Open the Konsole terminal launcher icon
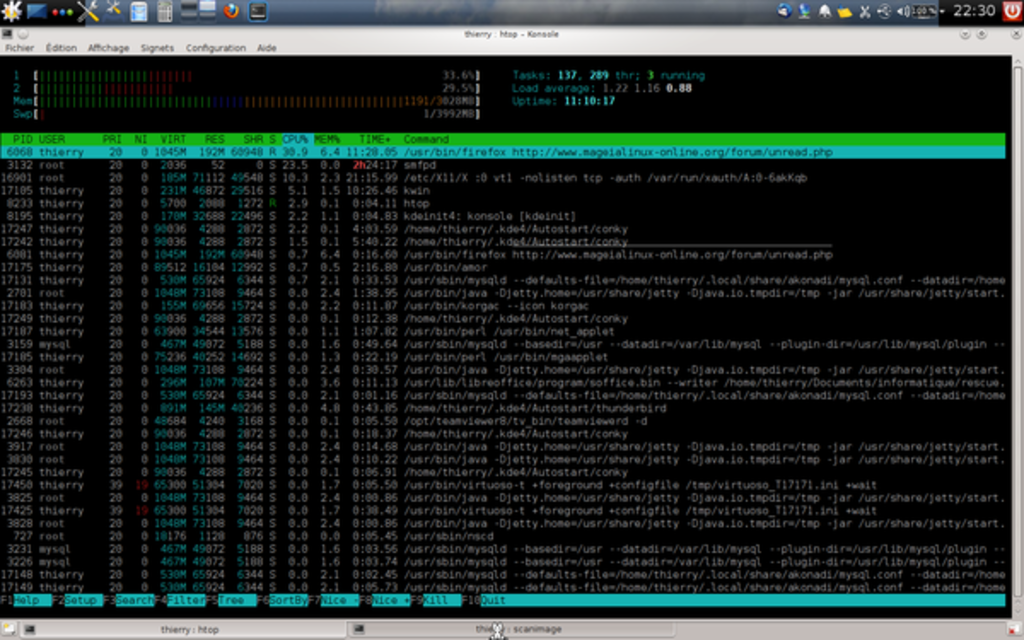Viewport: 1024px width, 640px height. click(258, 11)
